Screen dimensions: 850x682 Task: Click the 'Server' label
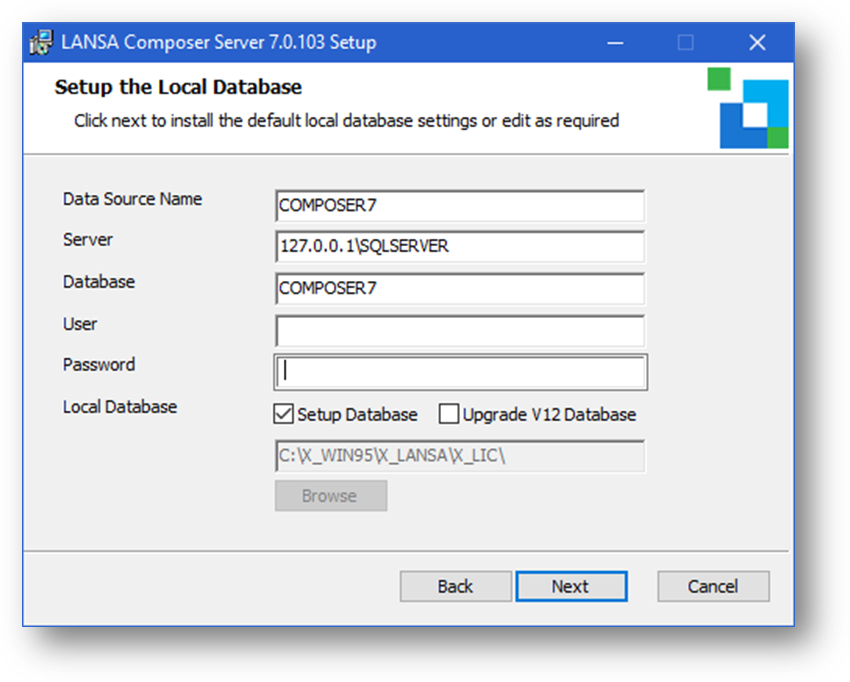coord(88,240)
